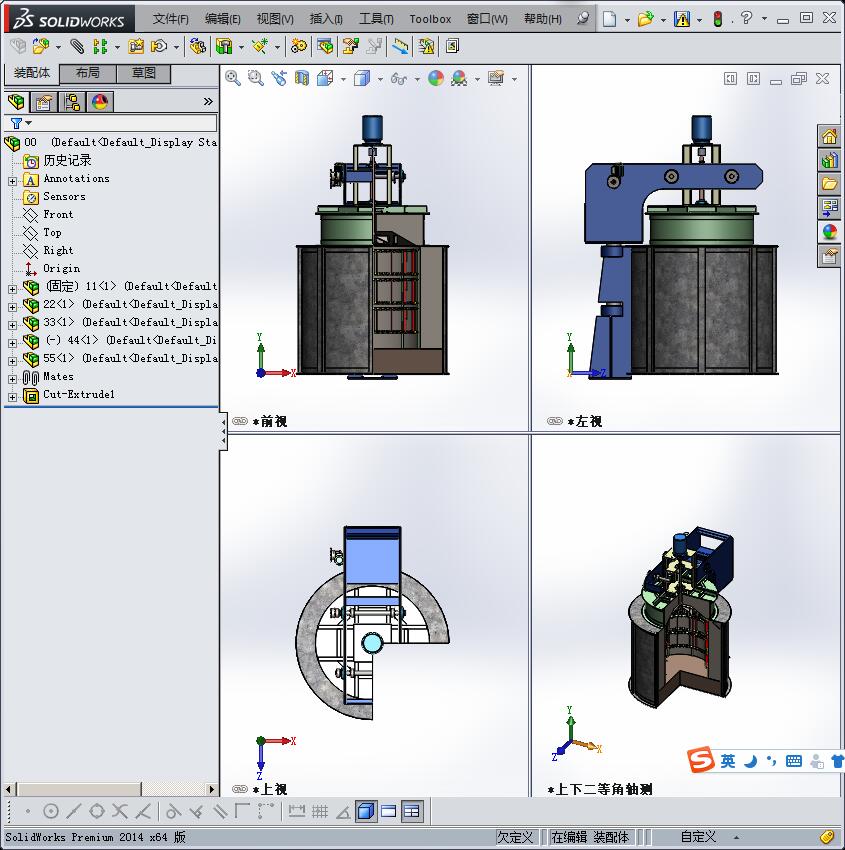The image size is (845, 850).
Task: Open Appearances task pane tab
Action: coord(829,232)
